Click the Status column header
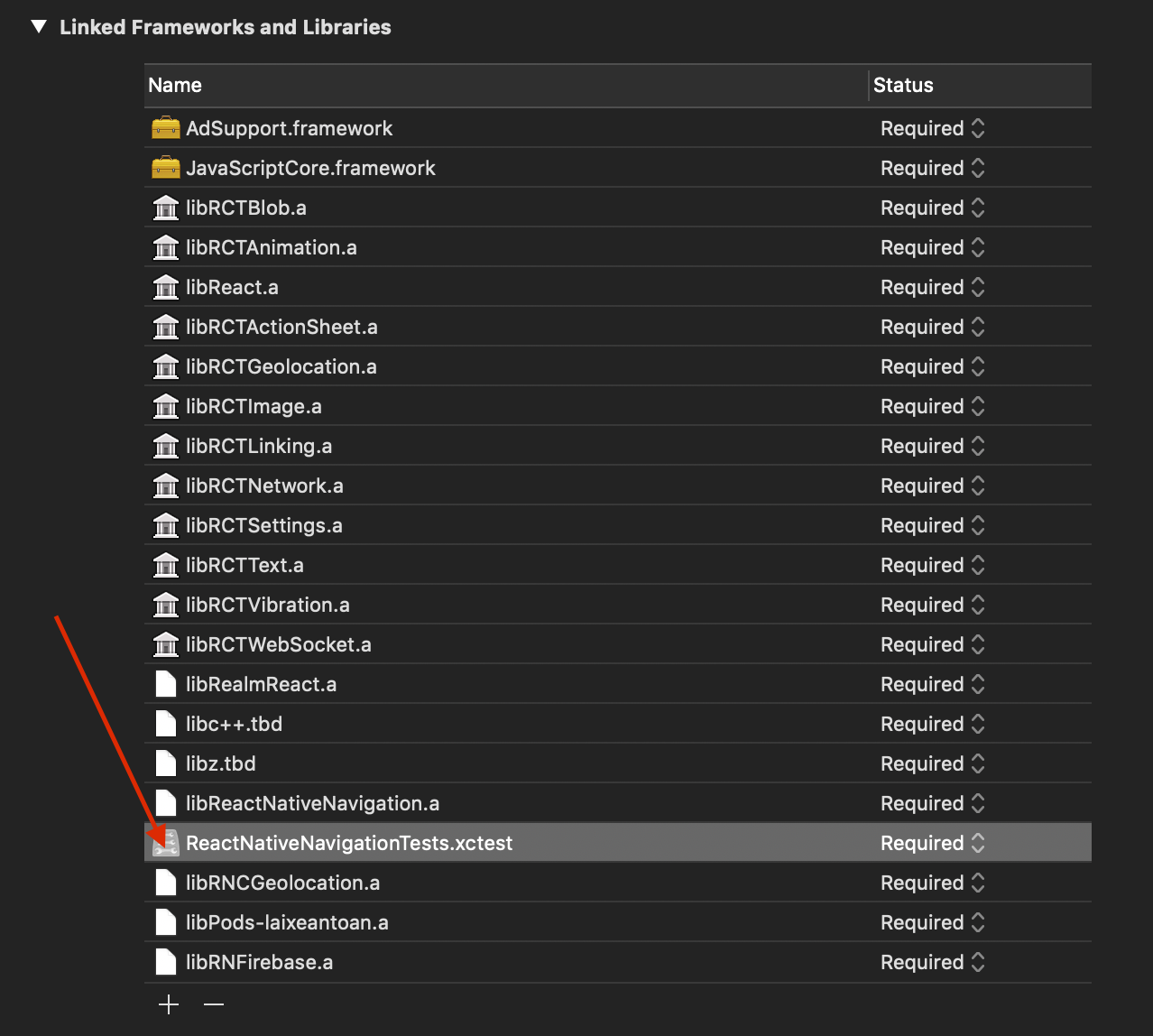Viewport: 1153px width, 1036px height. click(981, 86)
